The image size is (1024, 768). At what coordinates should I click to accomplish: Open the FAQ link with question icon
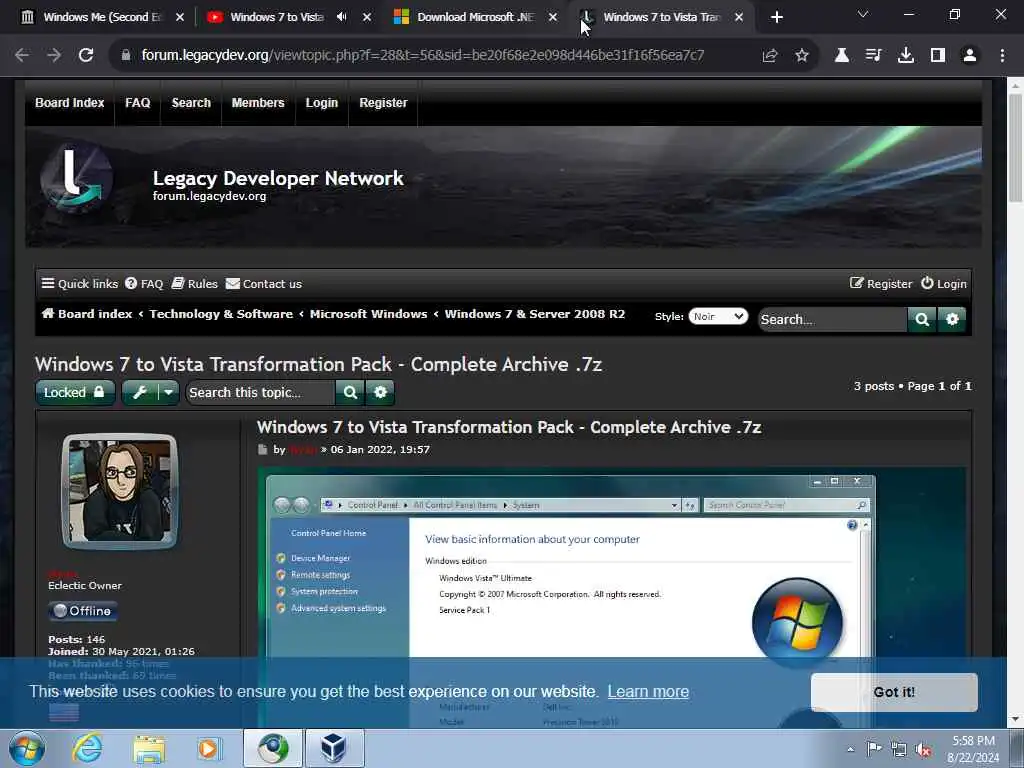pos(144,284)
